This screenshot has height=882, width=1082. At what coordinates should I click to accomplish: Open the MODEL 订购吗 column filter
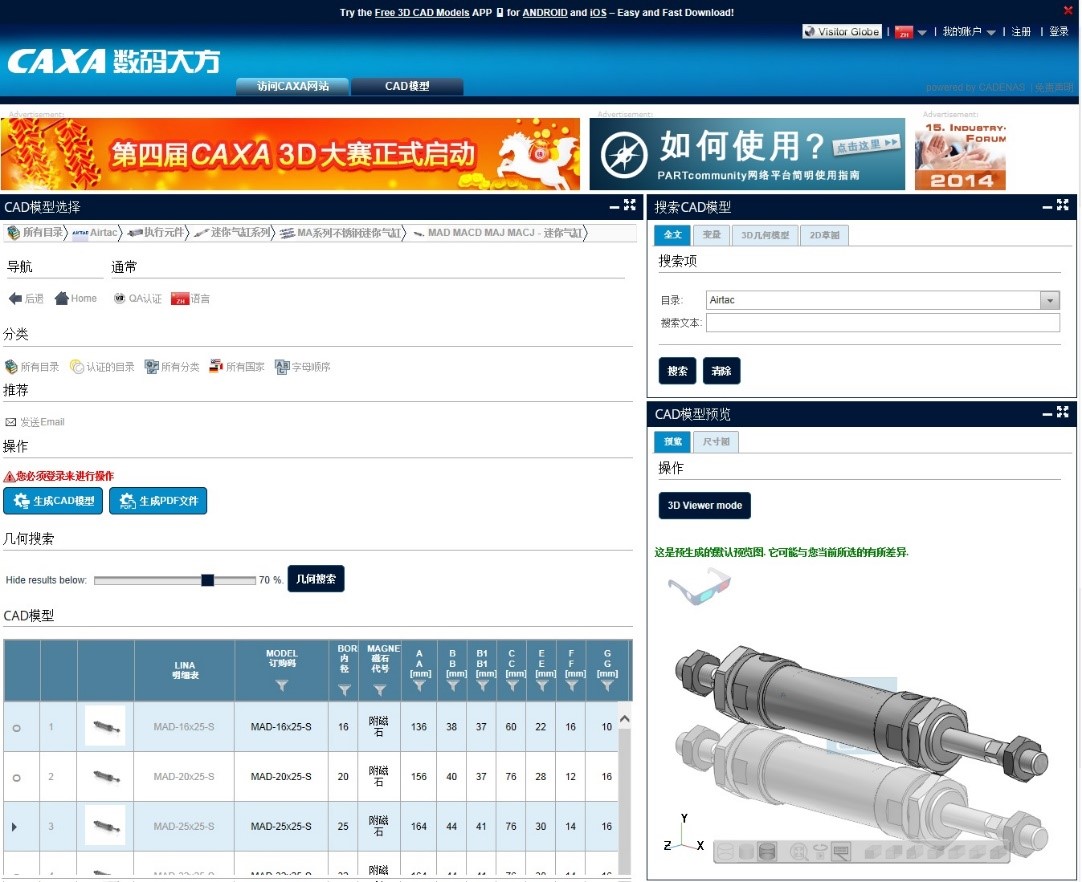coord(280,685)
